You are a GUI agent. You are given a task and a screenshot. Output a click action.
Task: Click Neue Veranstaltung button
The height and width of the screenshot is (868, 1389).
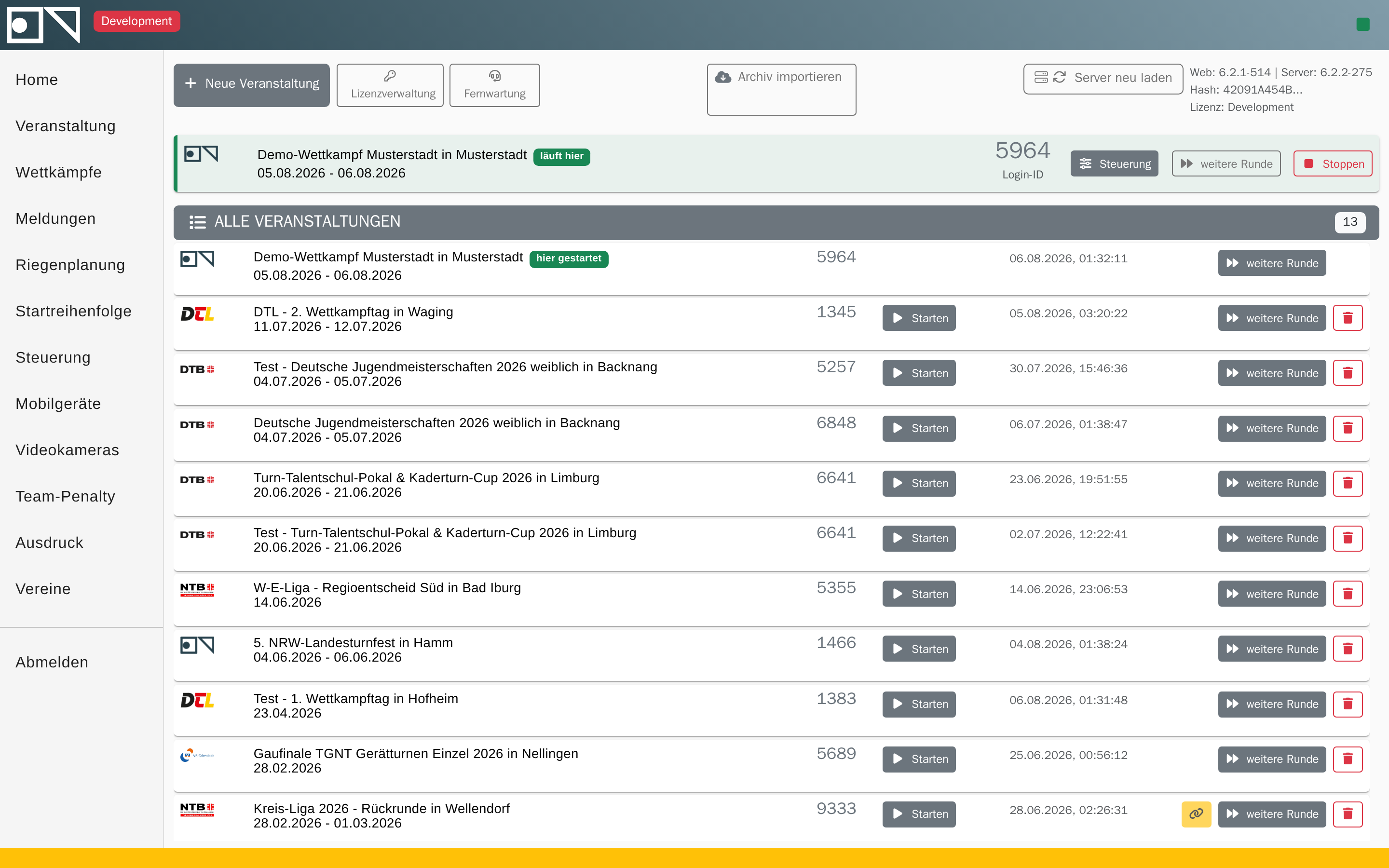[251, 85]
